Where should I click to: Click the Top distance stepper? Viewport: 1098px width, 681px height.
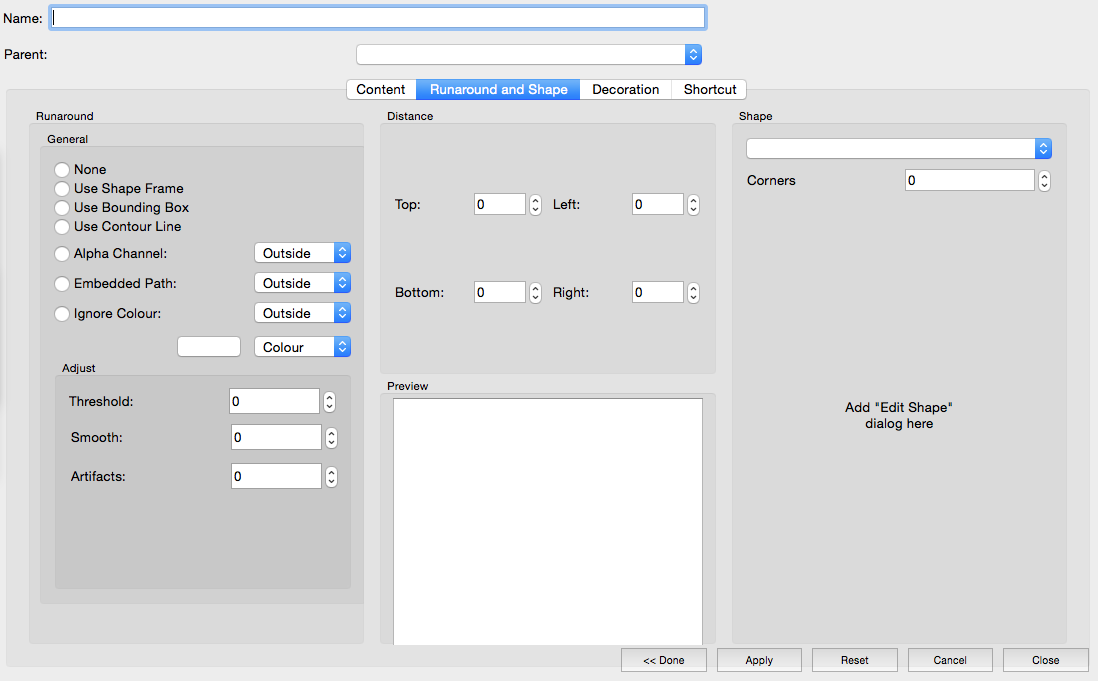(535, 205)
